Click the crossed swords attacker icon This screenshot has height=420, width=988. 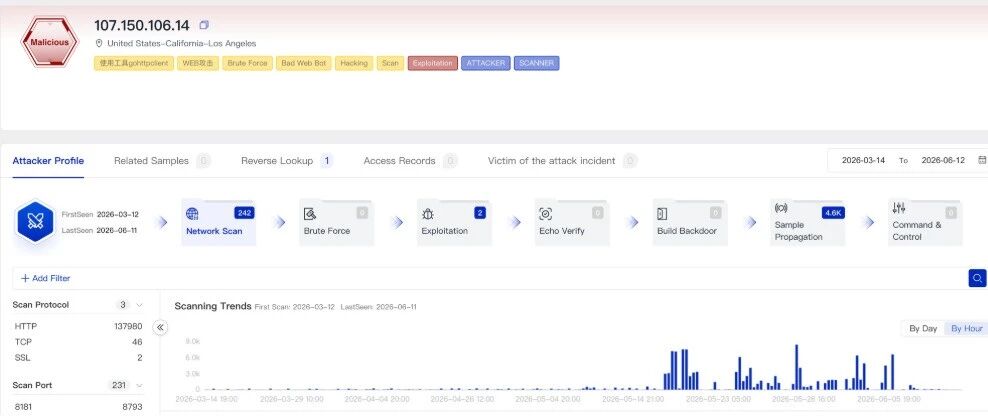coord(35,222)
